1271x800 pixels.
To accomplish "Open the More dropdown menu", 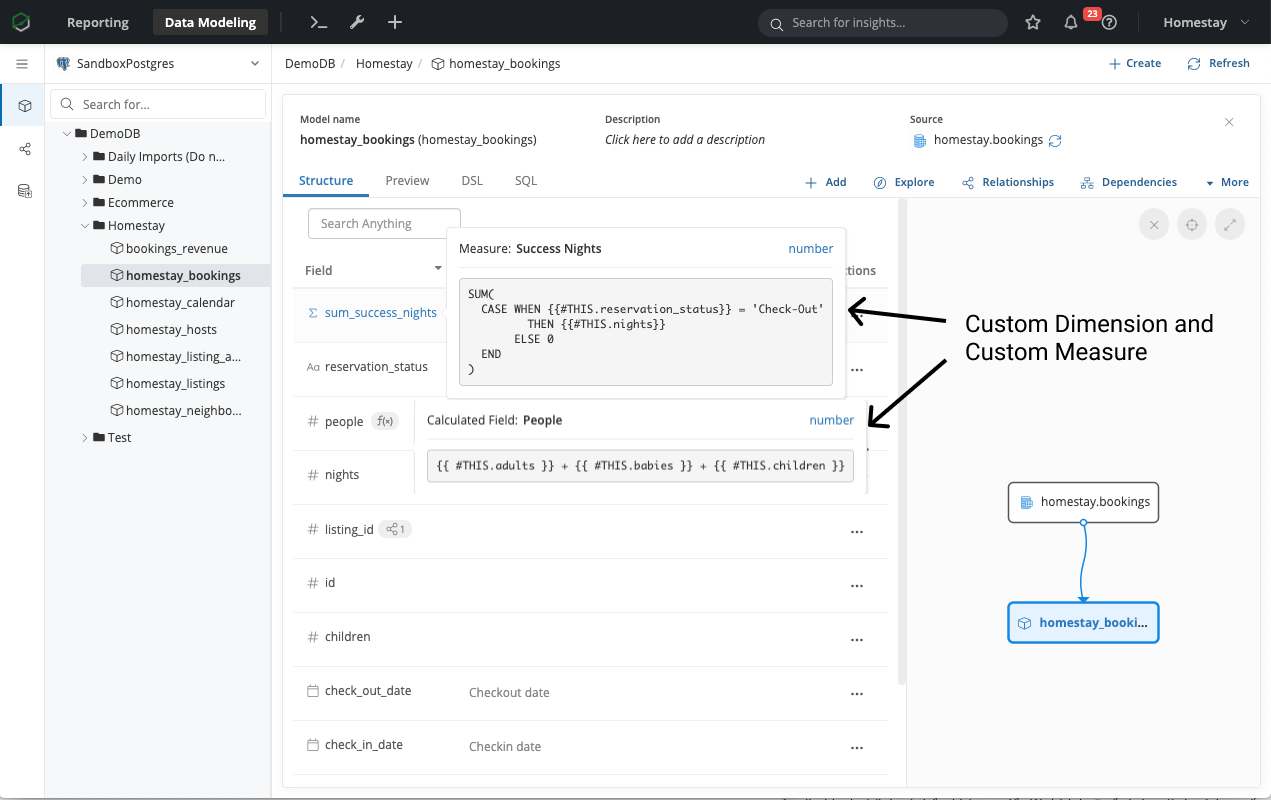I will point(1227,182).
